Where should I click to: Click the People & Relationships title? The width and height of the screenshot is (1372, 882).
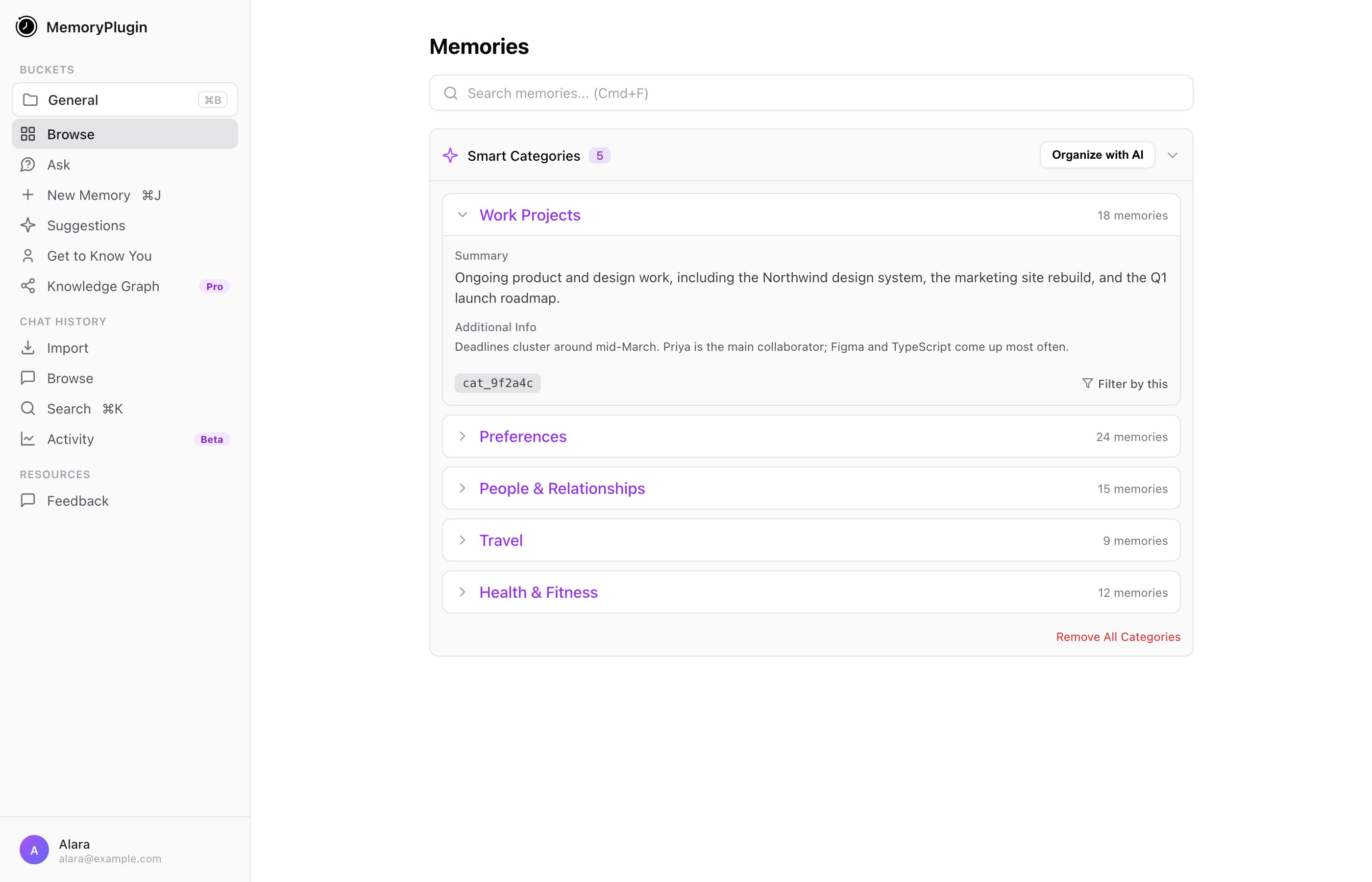[x=563, y=489]
